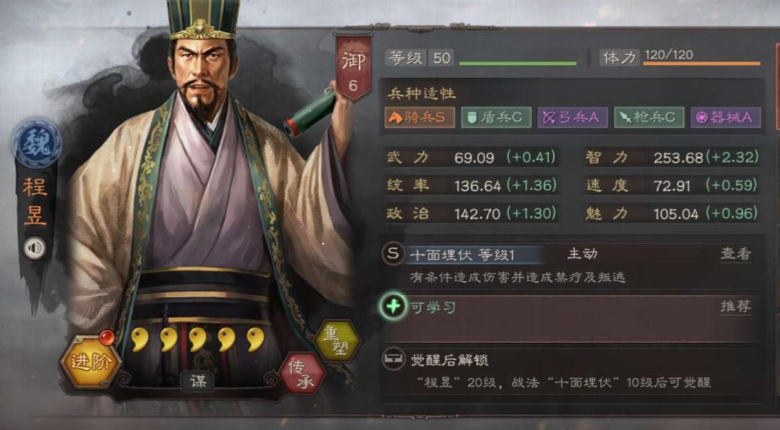Play Cheng Yu's voice with speaker icon

[35, 248]
